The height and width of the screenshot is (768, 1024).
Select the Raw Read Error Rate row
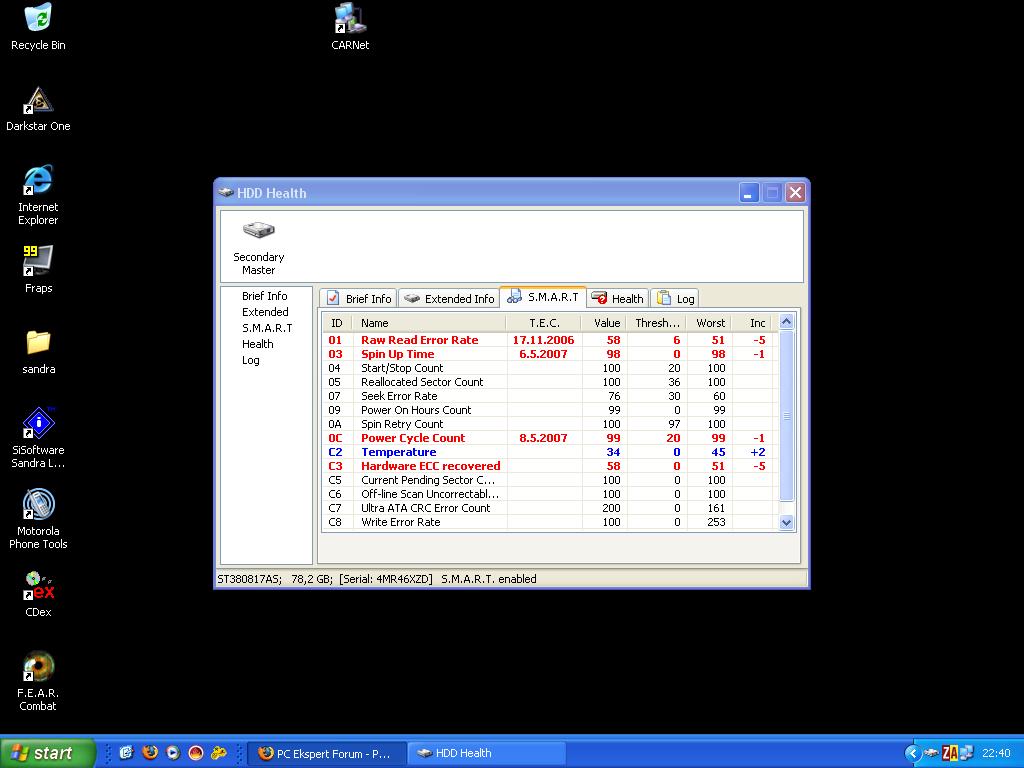point(420,340)
